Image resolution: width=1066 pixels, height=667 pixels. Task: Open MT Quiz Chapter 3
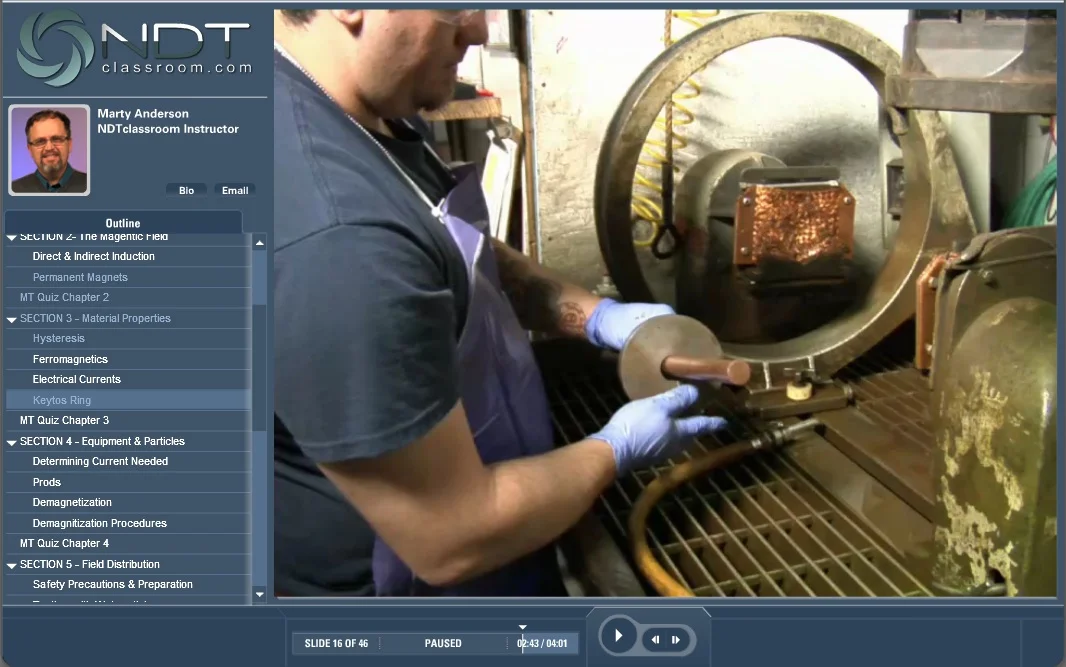point(65,420)
